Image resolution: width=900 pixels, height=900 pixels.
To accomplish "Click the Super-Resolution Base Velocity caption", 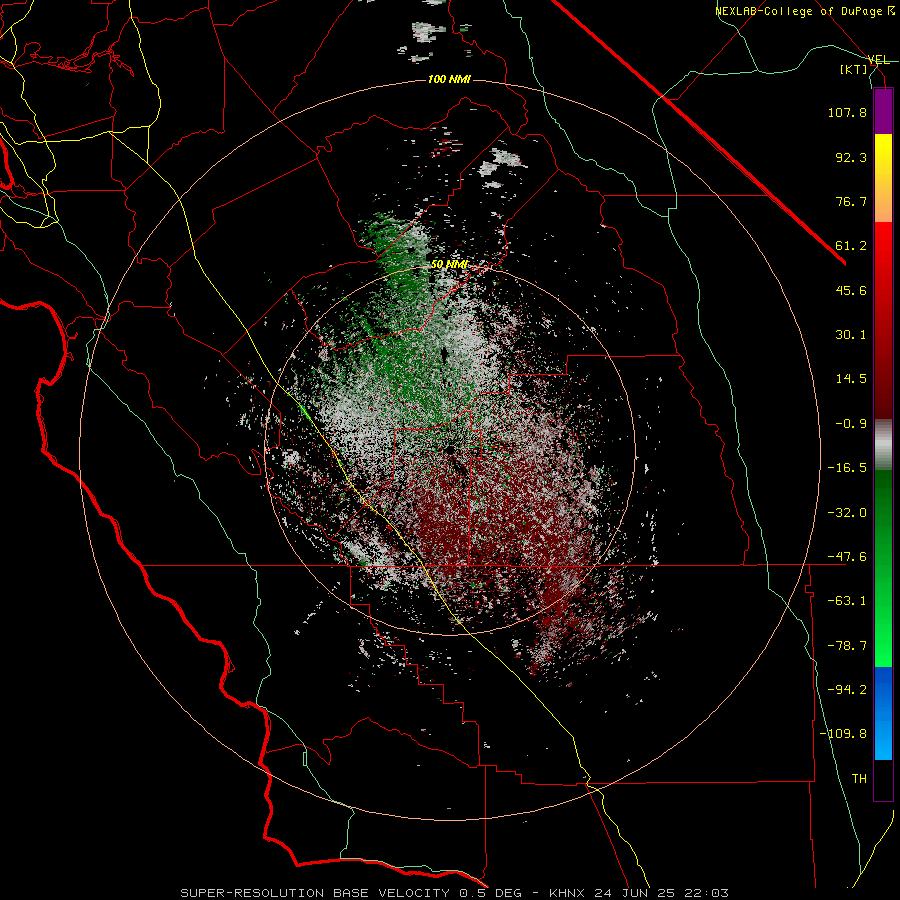I will (454, 893).
